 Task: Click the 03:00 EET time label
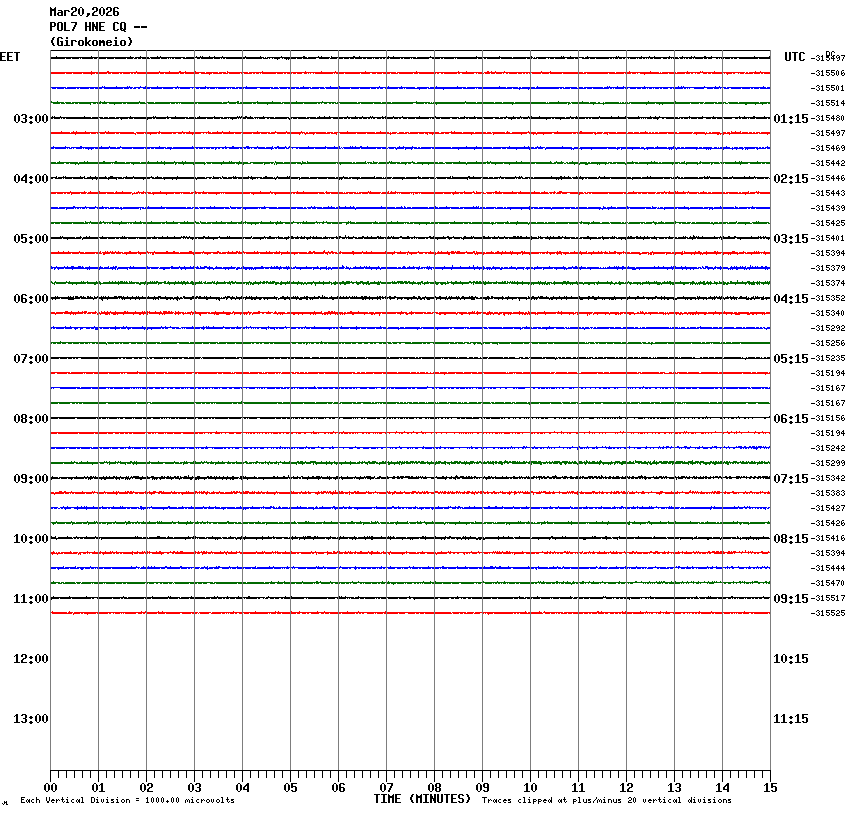(x=30, y=119)
